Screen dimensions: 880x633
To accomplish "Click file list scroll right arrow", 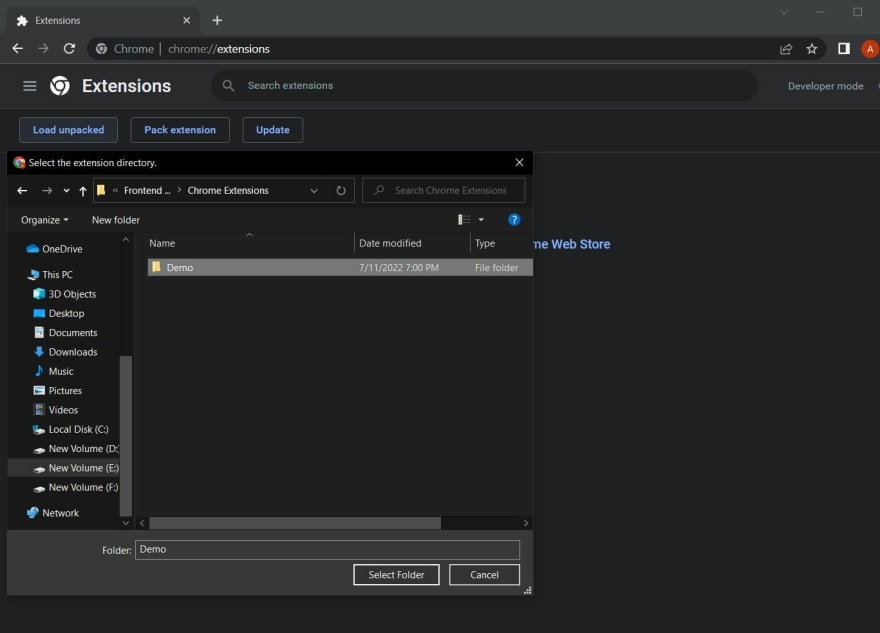I will pos(526,523).
